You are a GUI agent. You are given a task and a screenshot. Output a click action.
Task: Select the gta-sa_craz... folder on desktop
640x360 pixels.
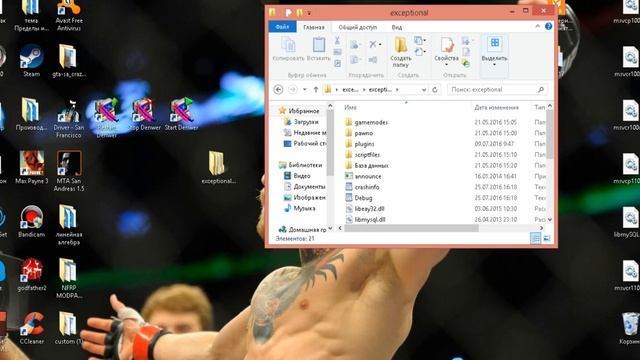pos(69,61)
